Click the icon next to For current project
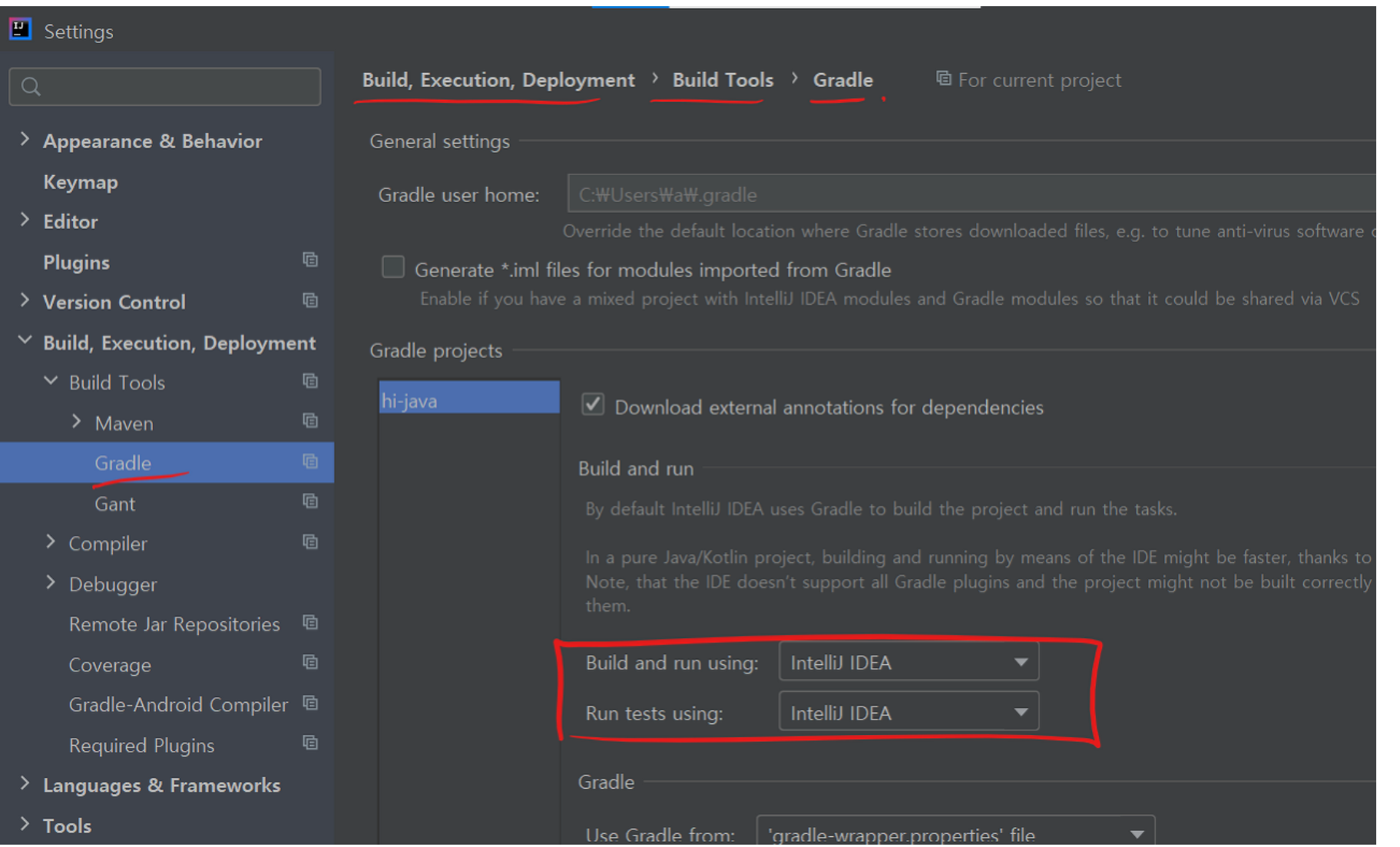 [944, 78]
